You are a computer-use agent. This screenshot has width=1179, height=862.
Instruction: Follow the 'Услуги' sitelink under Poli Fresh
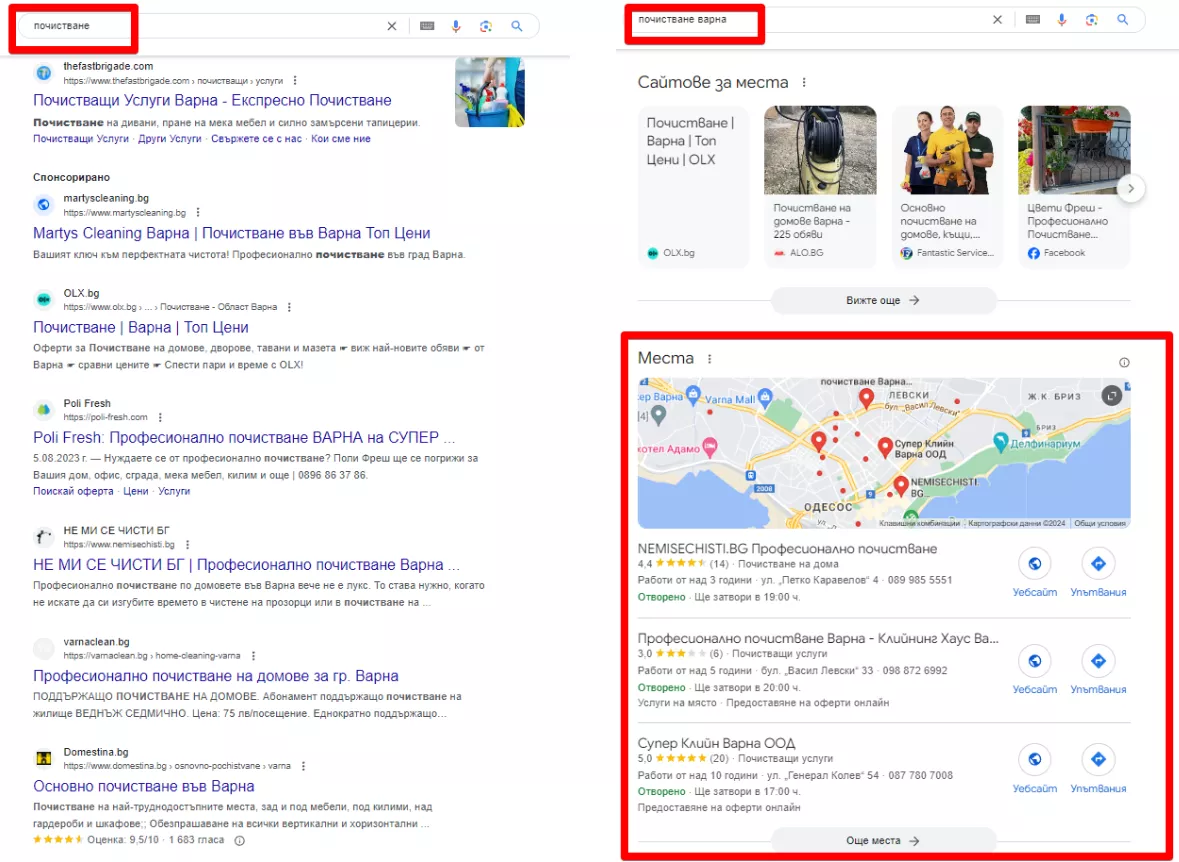(x=174, y=491)
